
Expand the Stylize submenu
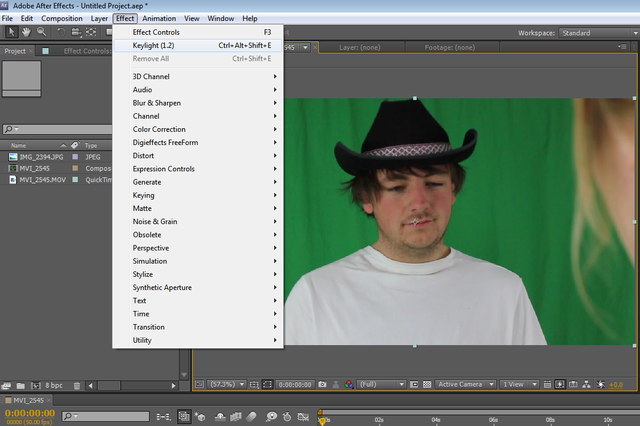[198, 274]
